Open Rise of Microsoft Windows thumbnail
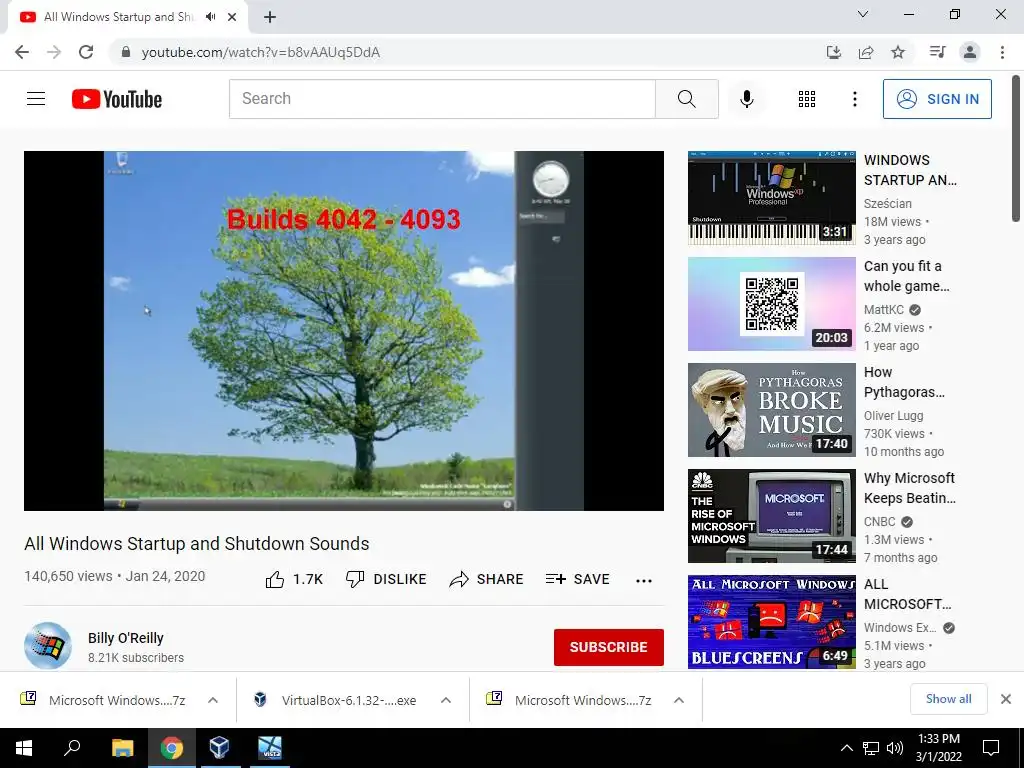The image size is (1024, 768). click(771, 516)
